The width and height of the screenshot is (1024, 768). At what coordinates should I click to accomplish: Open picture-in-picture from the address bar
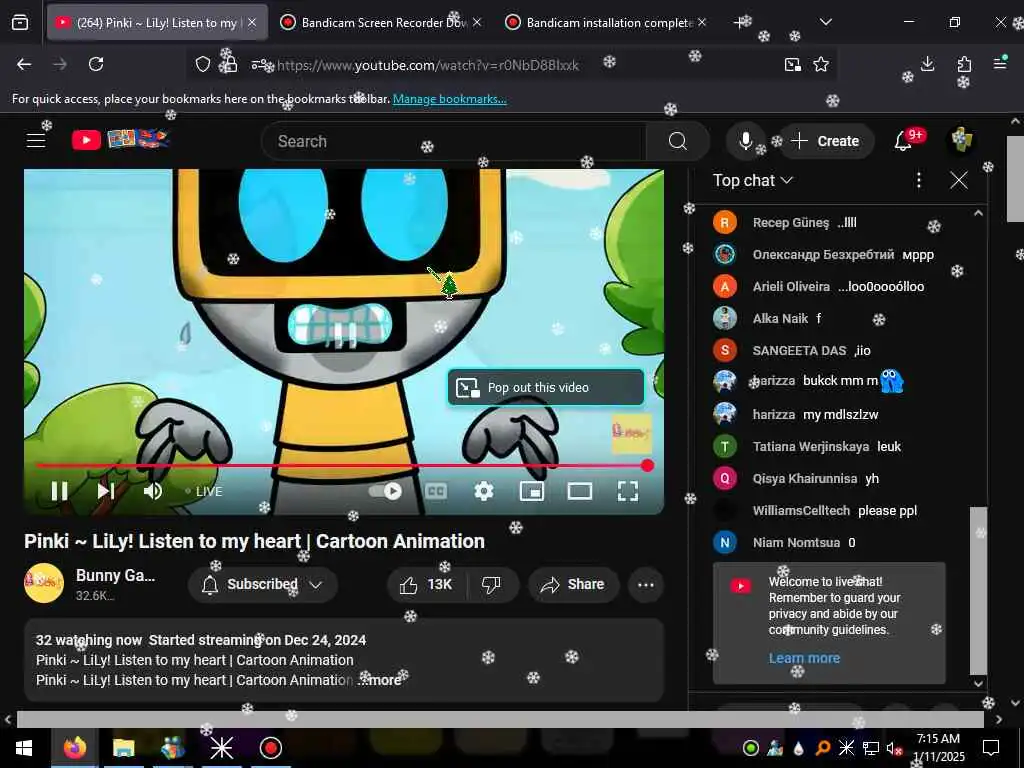click(x=792, y=64)
